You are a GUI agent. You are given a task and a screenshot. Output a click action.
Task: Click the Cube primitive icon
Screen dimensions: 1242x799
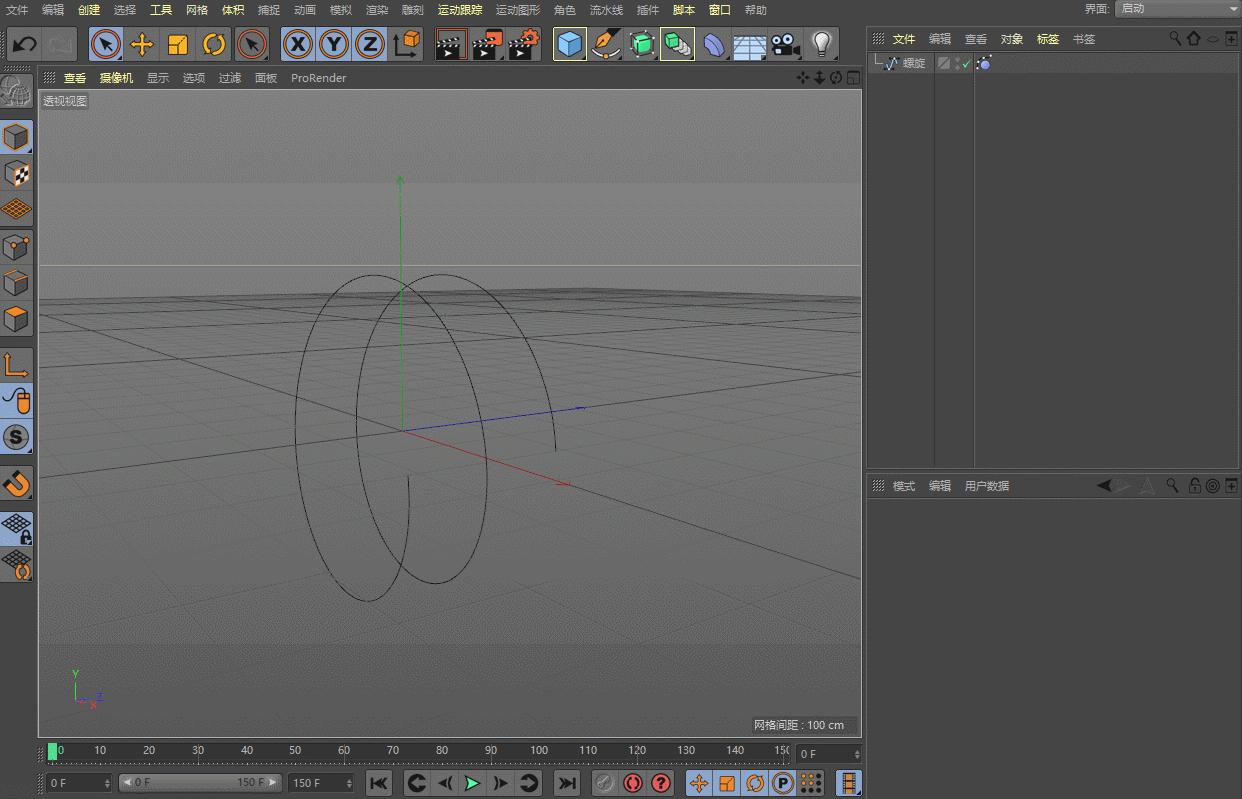tap(569, 44)
